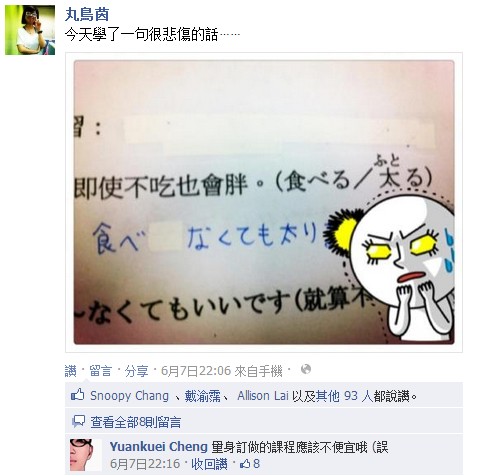Open 丸鳥茵's profile picture
488x476 pixels.
30,30
